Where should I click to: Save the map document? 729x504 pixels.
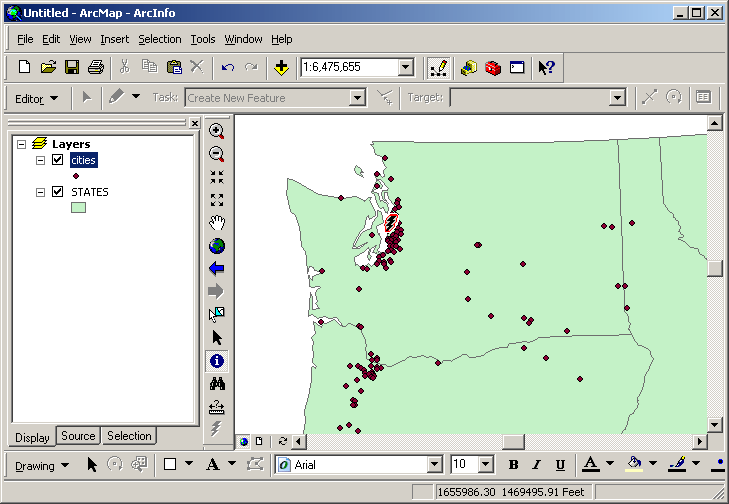click(x=72, y=67)
